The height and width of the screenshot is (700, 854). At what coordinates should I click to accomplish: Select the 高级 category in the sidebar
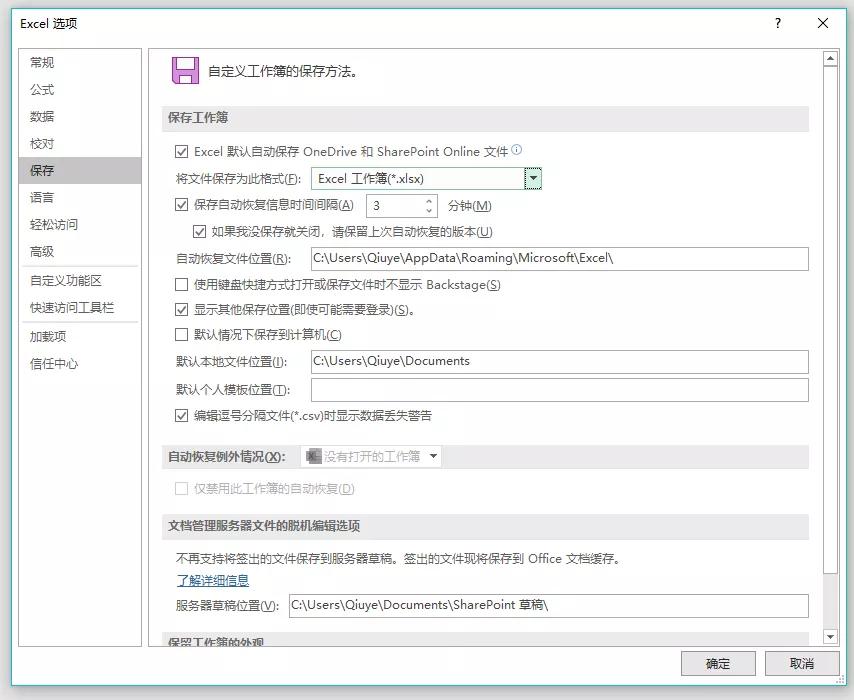(40, 251)
